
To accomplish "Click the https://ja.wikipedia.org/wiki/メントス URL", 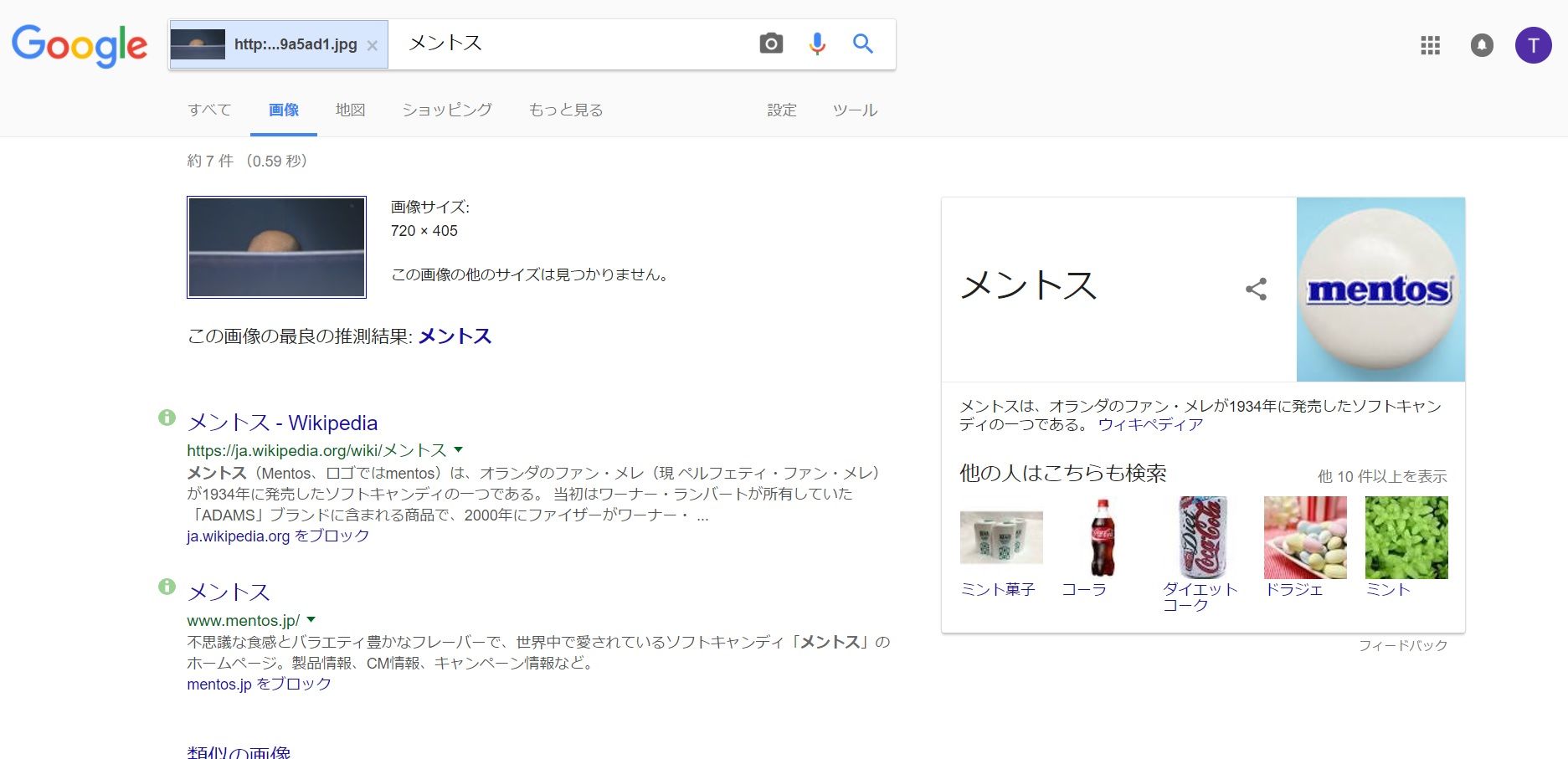I will coord(316,450).
